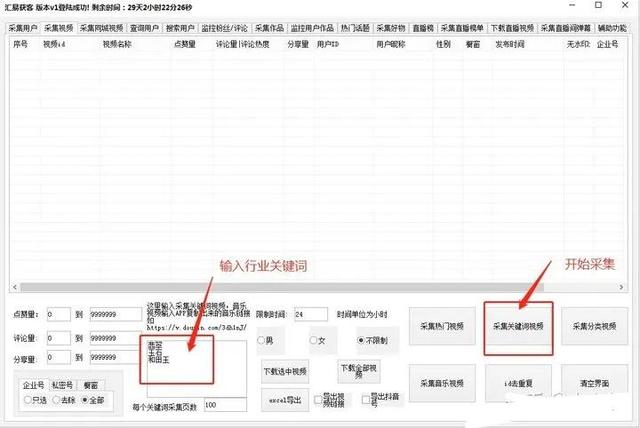Select the 采集视频 tab
This screenshot has height=428, width=640.
click(58, 28)
